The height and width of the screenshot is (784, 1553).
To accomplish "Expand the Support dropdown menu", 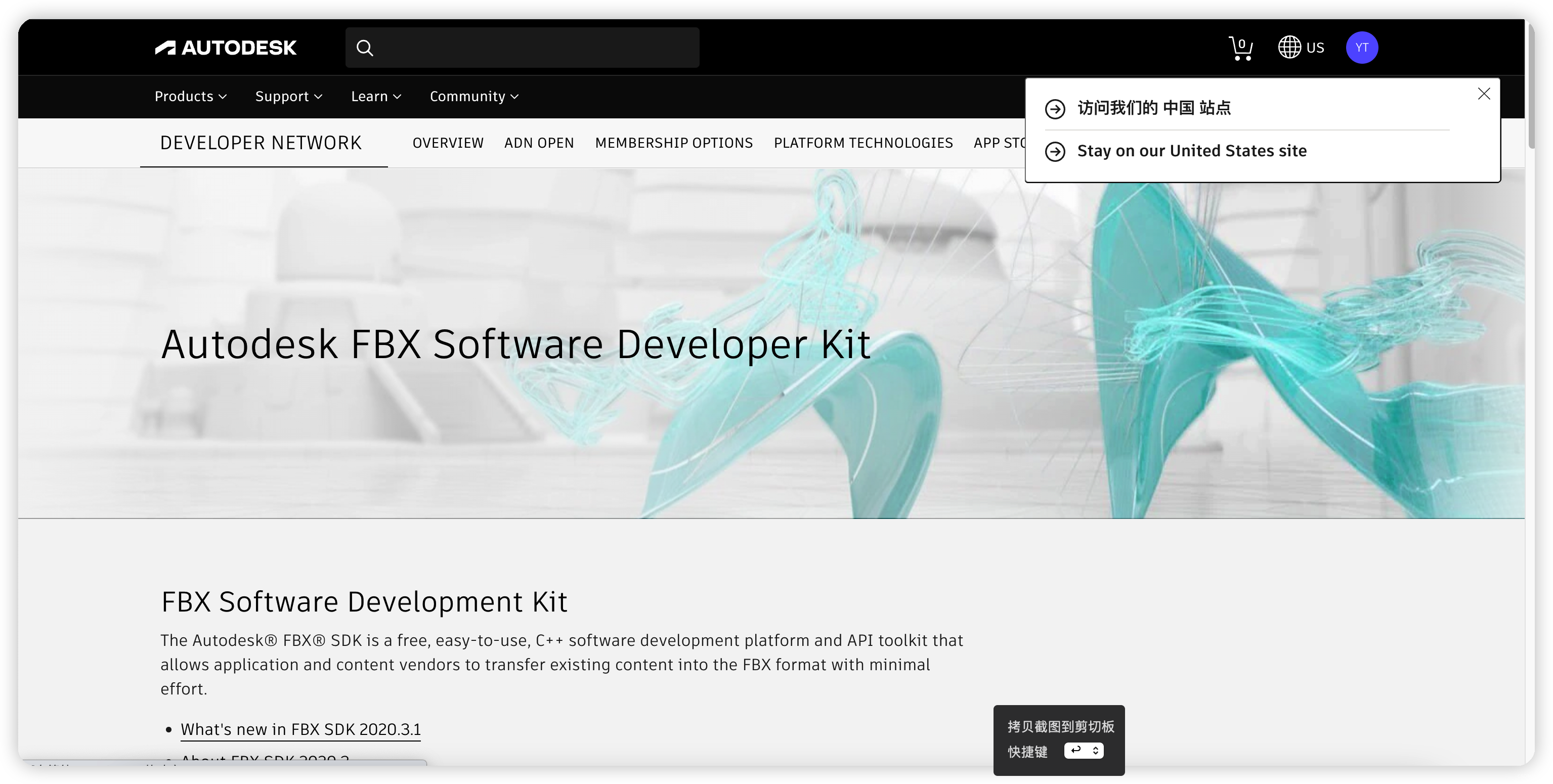I will [x=289, y=97].
